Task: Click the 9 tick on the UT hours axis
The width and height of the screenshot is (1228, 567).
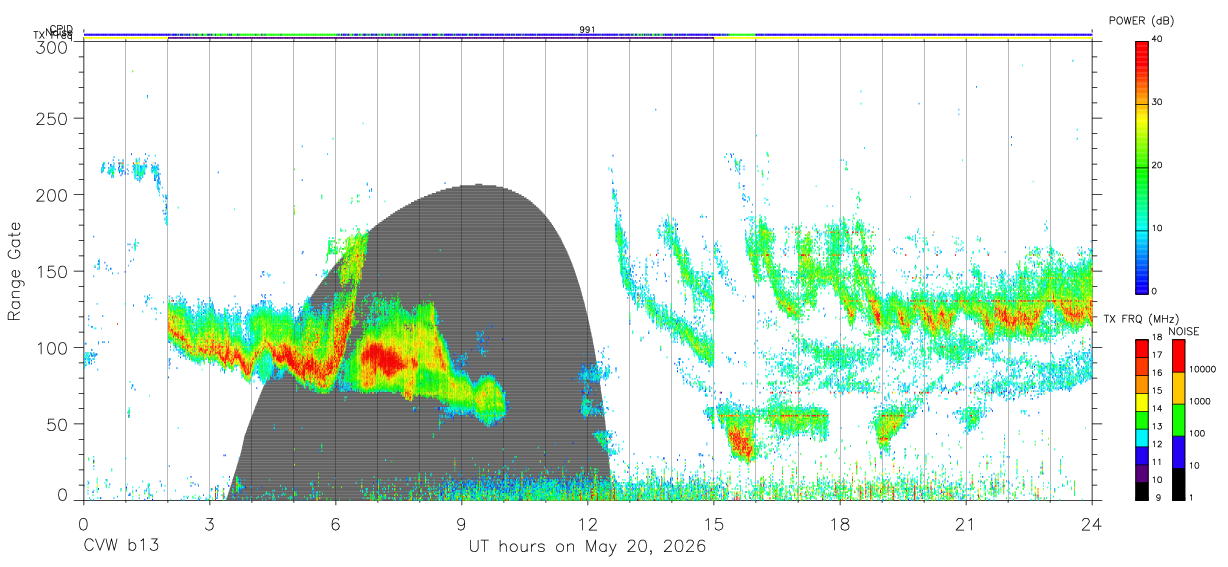Action: 462,524
